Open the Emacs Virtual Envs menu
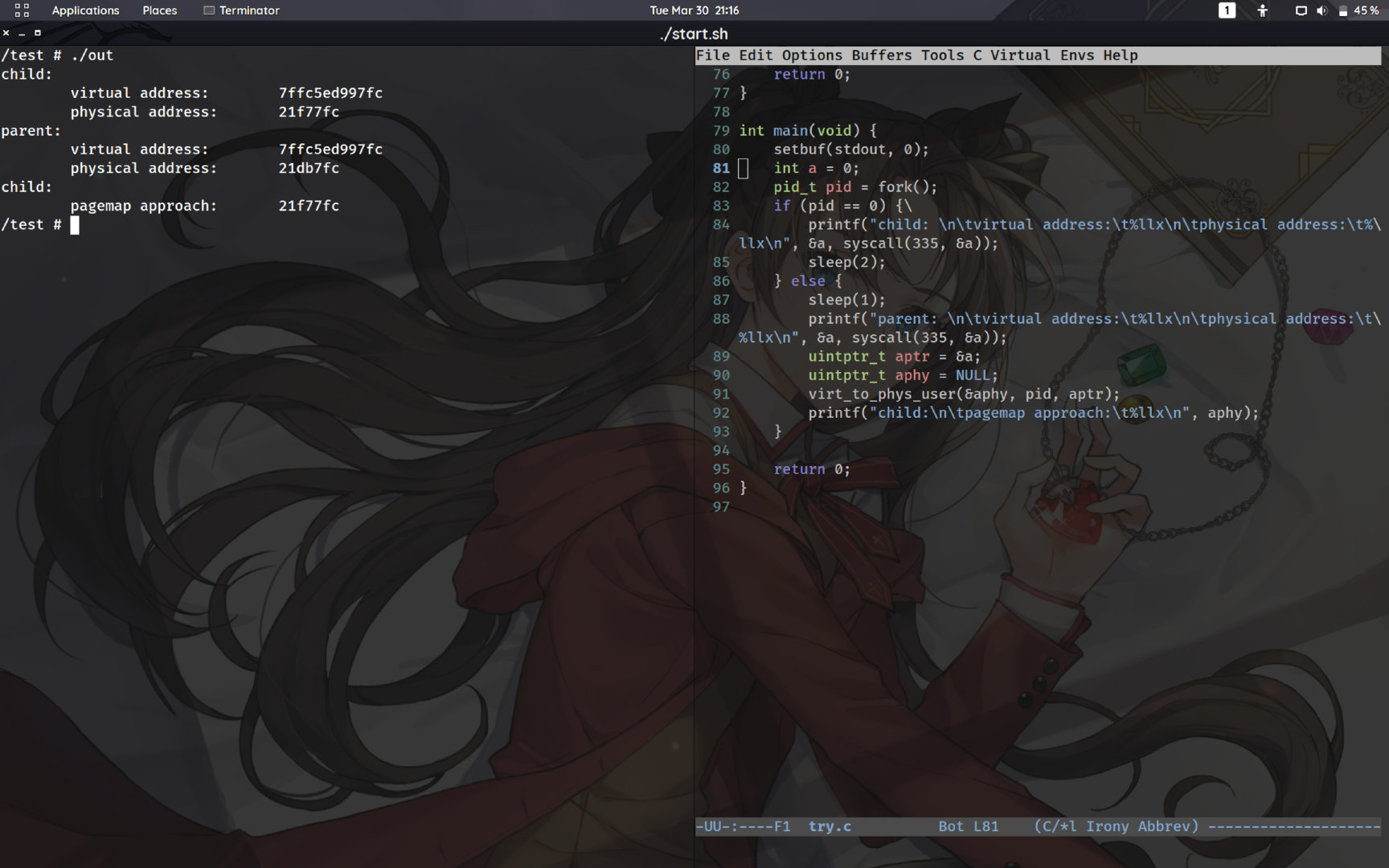The height and width of the screenshot is (868, 1389). click(x=1042, y=55)
